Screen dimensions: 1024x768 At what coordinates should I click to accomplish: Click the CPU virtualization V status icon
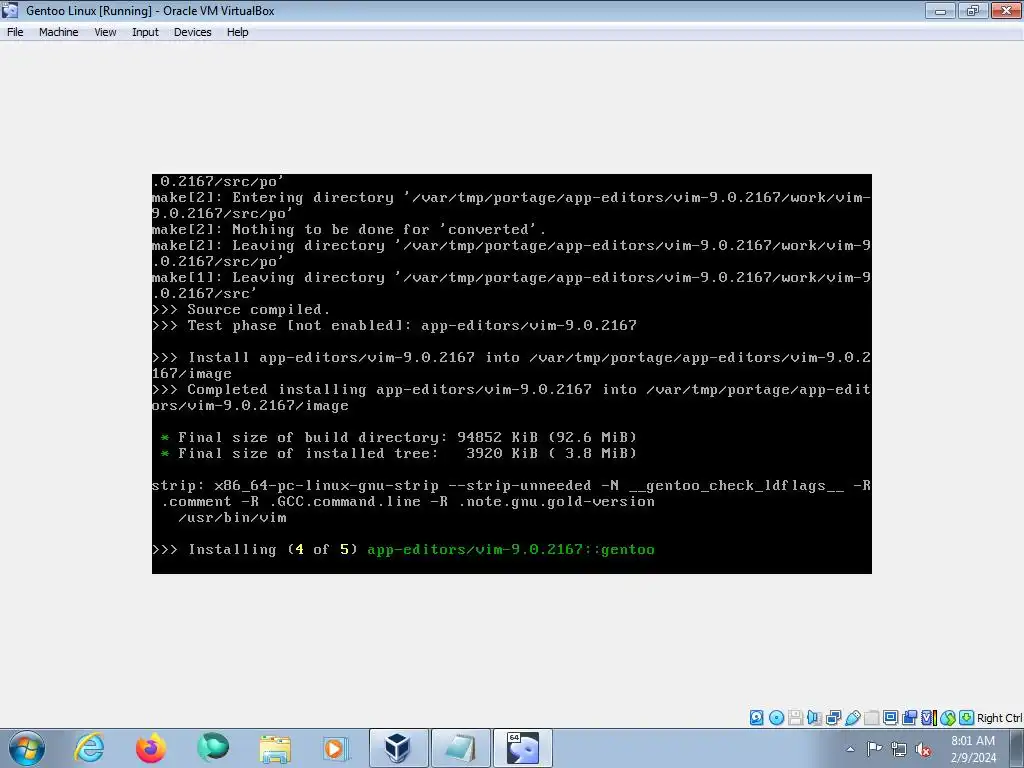coord(929,718)
